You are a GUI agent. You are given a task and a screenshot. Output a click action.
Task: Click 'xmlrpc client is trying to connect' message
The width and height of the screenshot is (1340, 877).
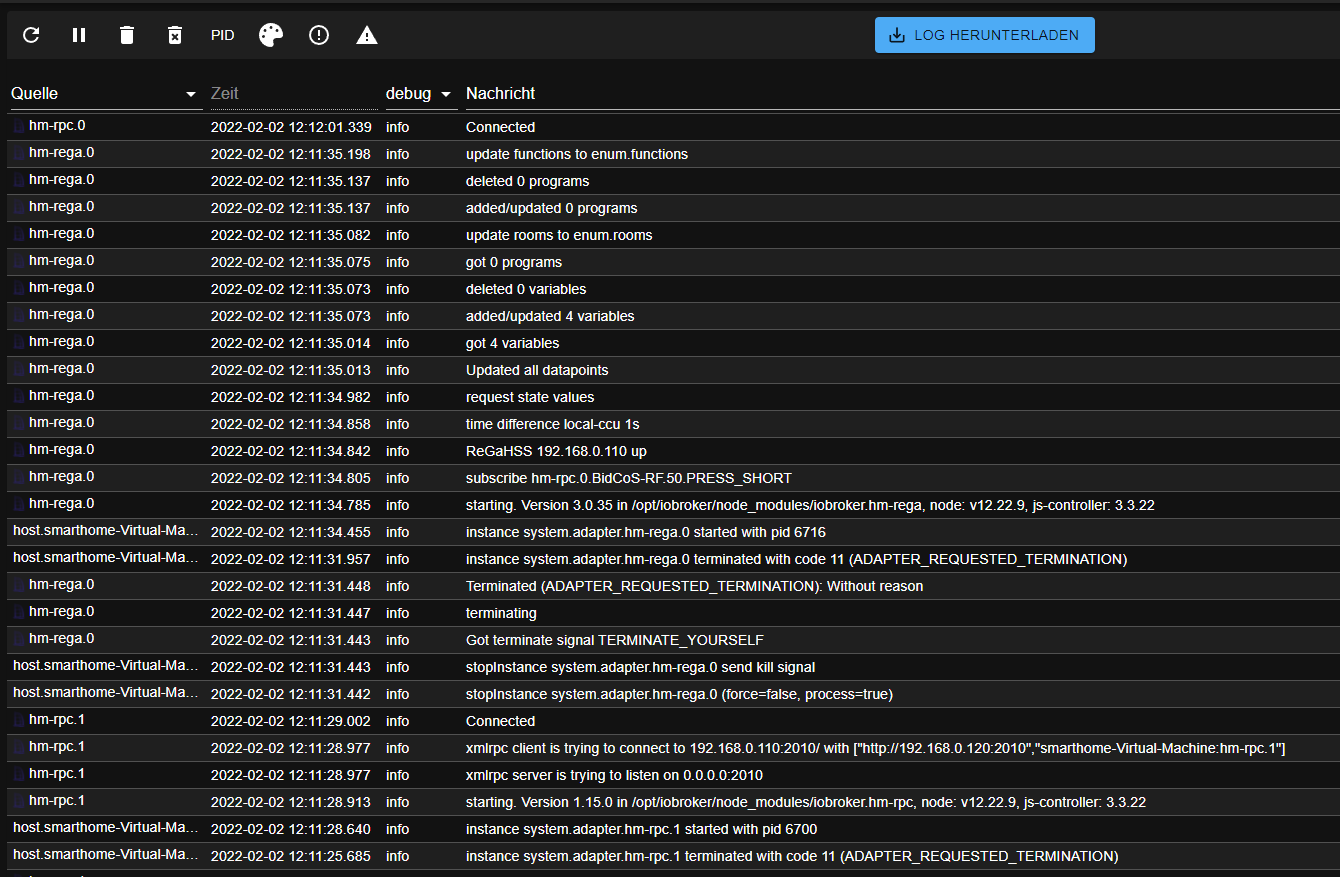(x=875, y=748)
